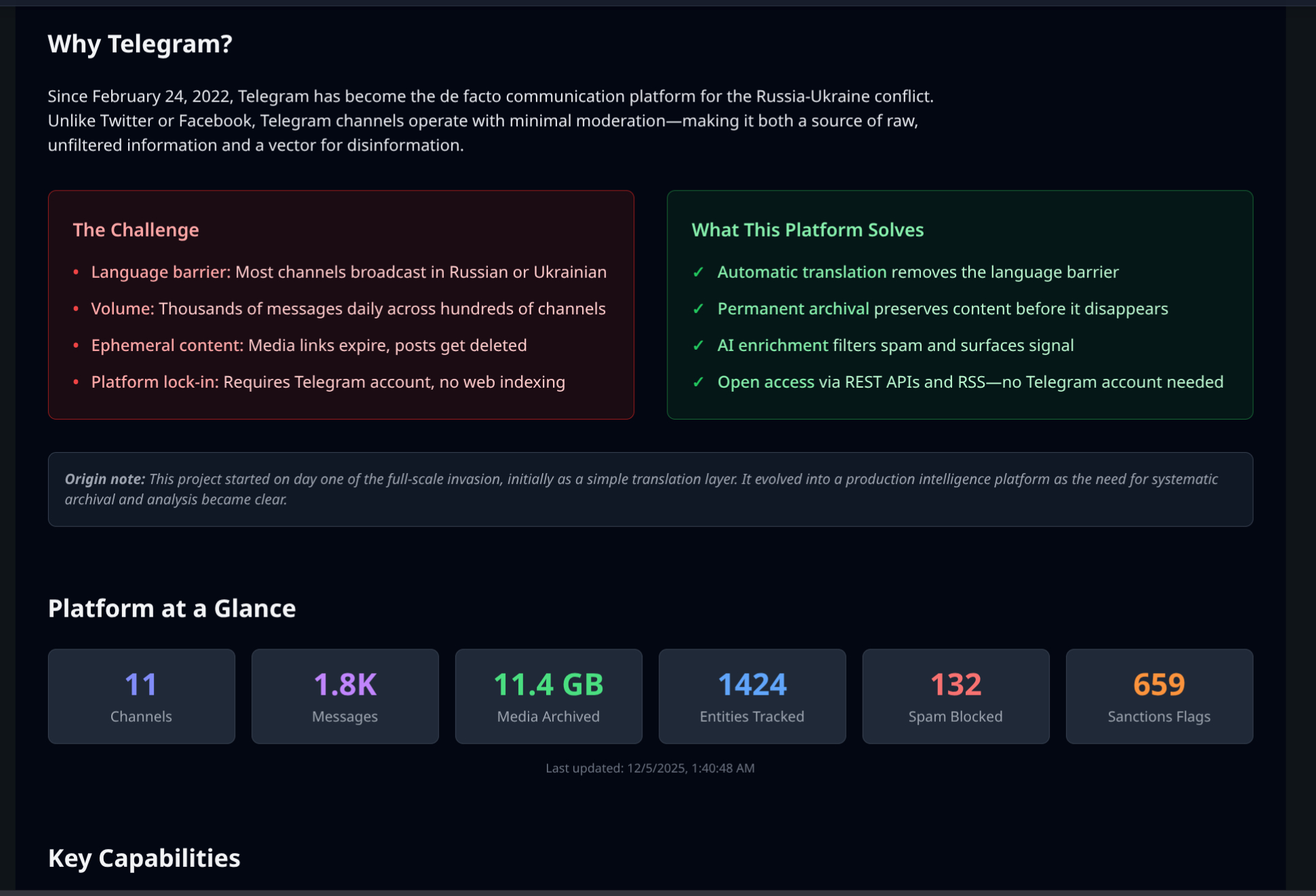Viewport: 1316px width, 896px height.
Task: Select the 1.8K Messages stat card
Action: [x=345, y=696]
